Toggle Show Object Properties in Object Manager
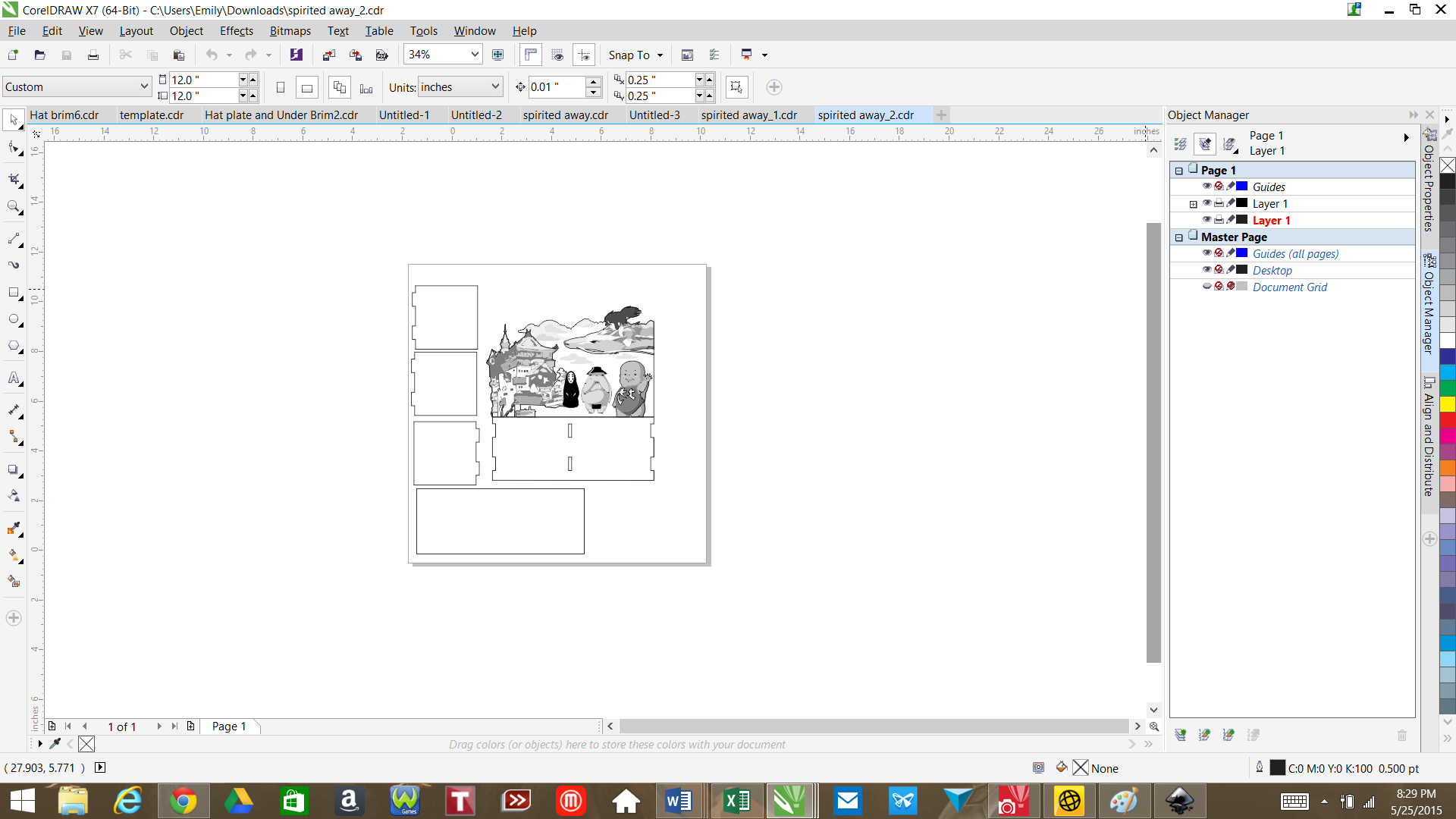 [1181, 143]
